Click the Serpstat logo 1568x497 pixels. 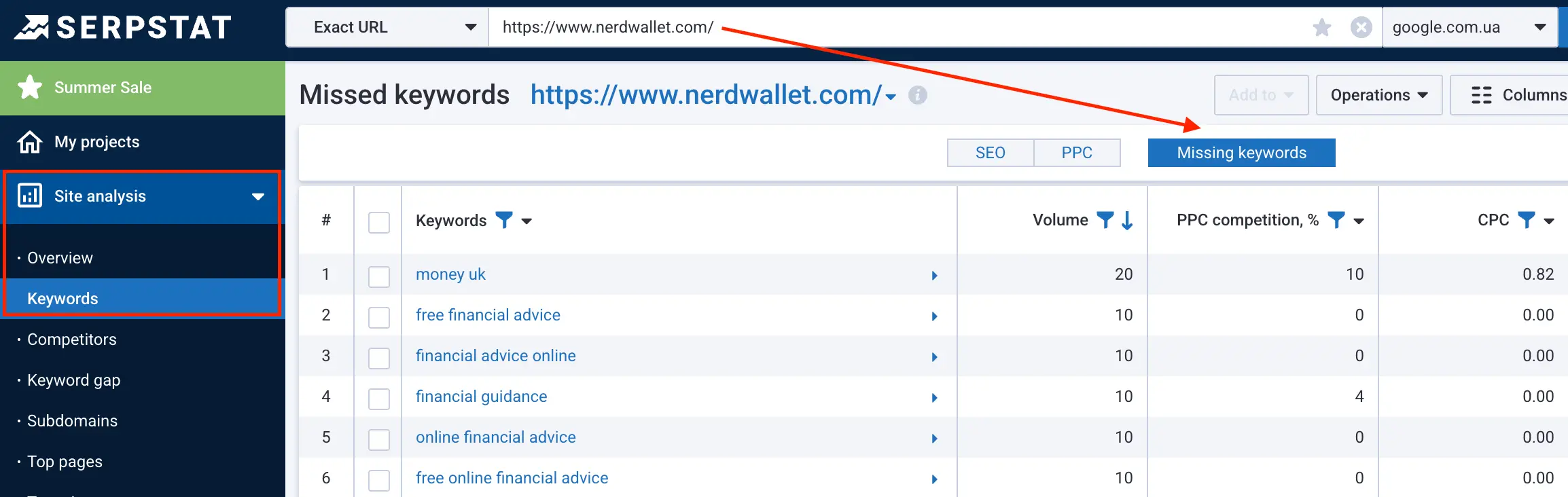[122, 27]
